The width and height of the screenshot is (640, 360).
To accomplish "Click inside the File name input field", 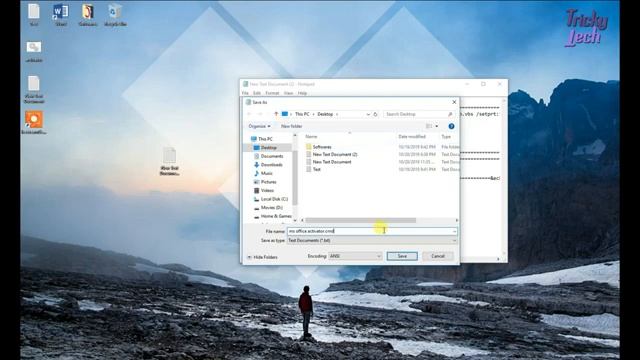I will (x=372, y=231).
